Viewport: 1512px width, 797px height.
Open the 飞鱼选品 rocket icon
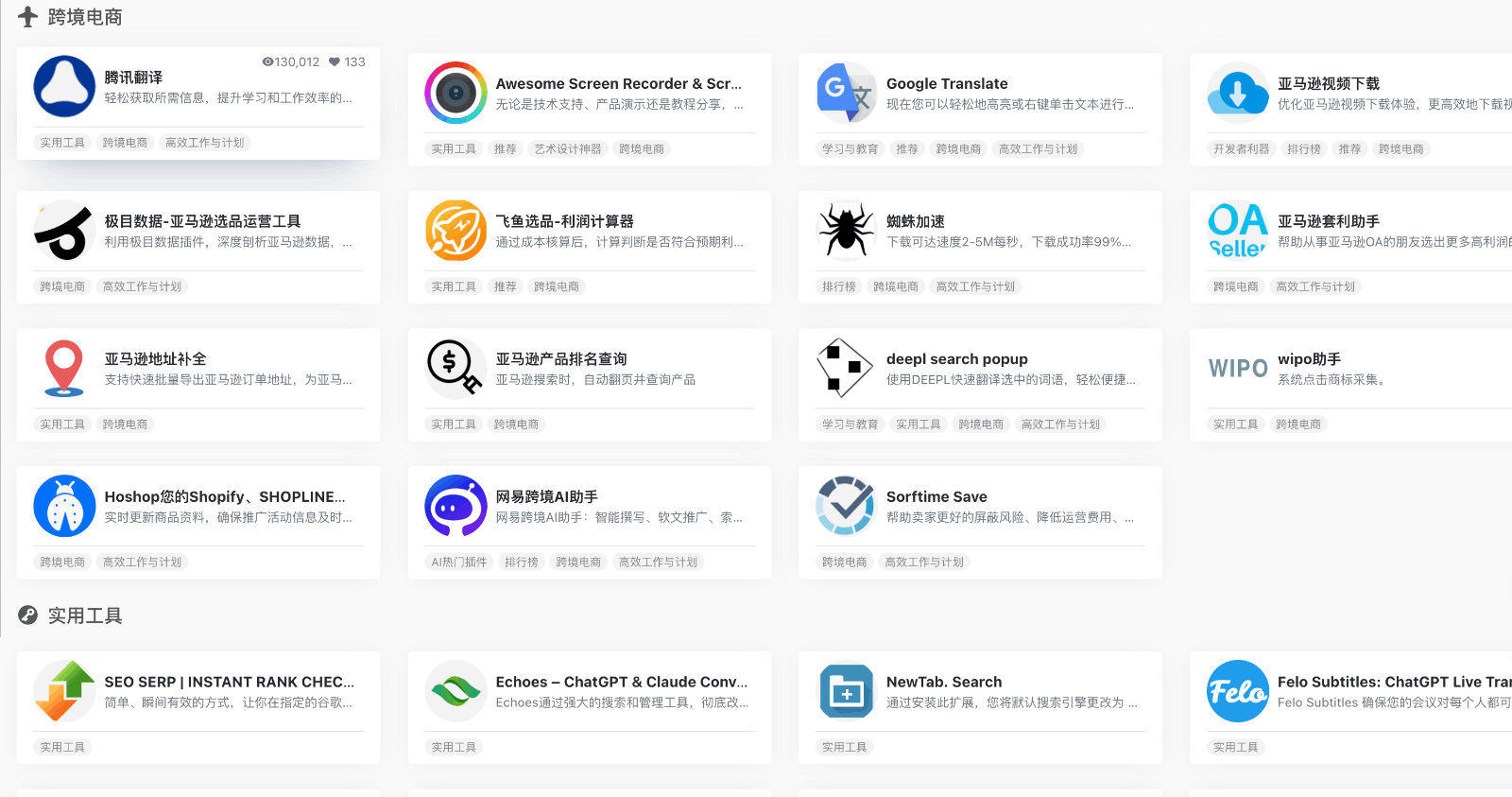click(x=455, y=231)
